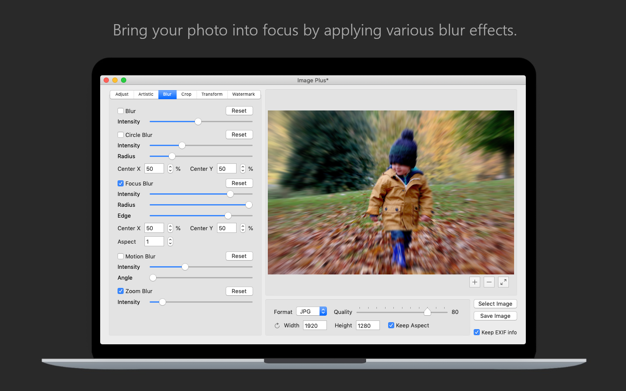This screenshot has width=626, height=391.
Task: Click the Select Image button
Action: [495, 304]
